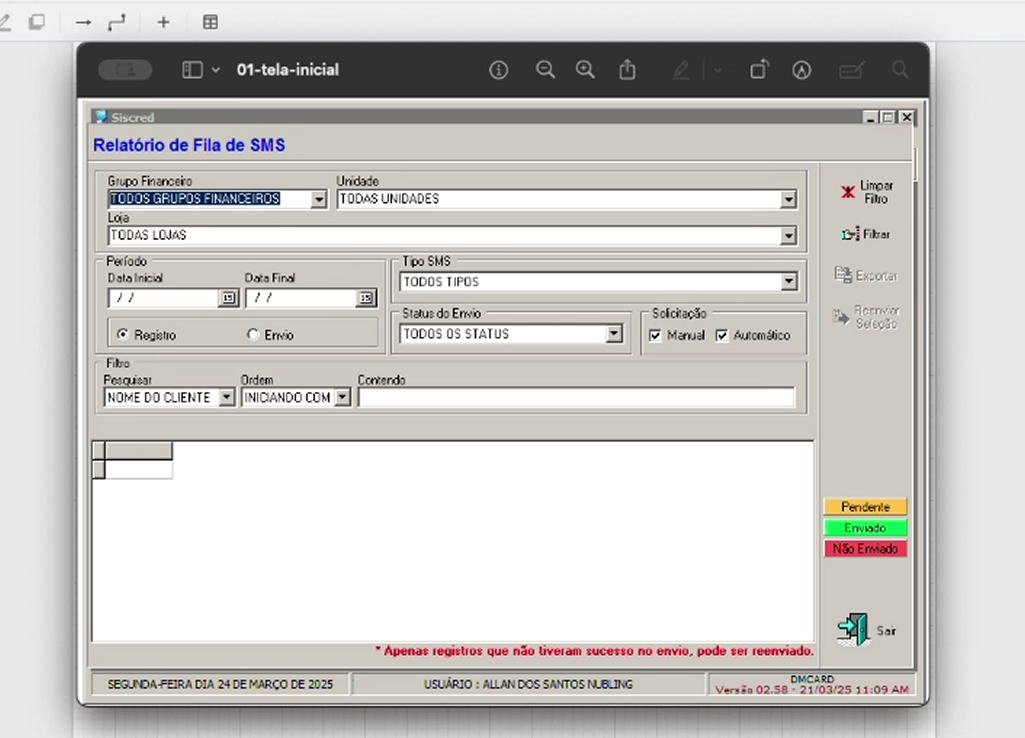Click the Limpar Filtro button
This screenshot has width=1025, height=738.
click(866, 192)
